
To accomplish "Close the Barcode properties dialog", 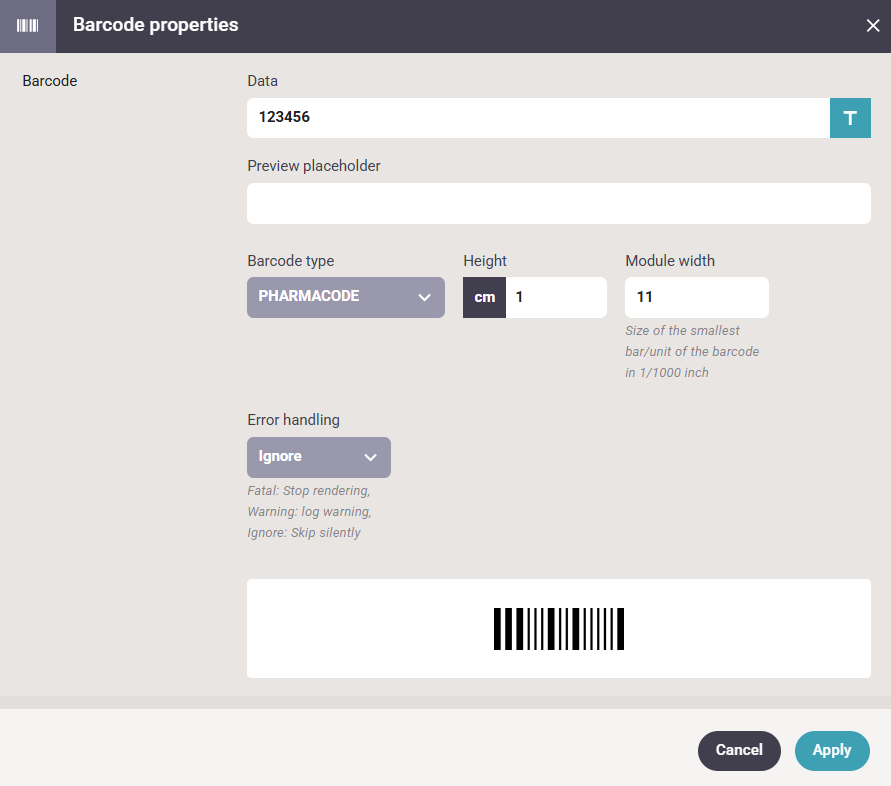I will click(872, 26).
